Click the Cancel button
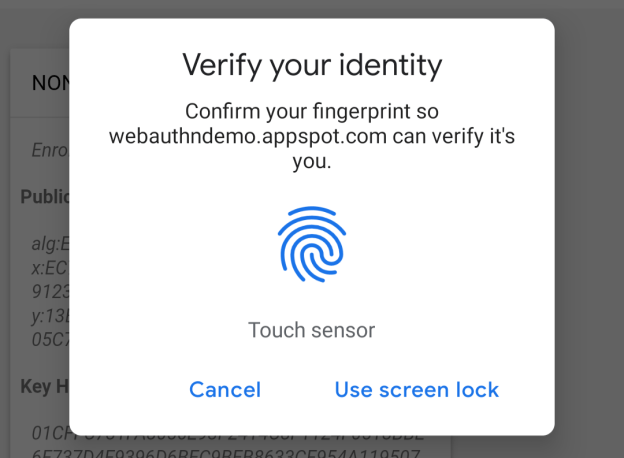 pos(225,389)
